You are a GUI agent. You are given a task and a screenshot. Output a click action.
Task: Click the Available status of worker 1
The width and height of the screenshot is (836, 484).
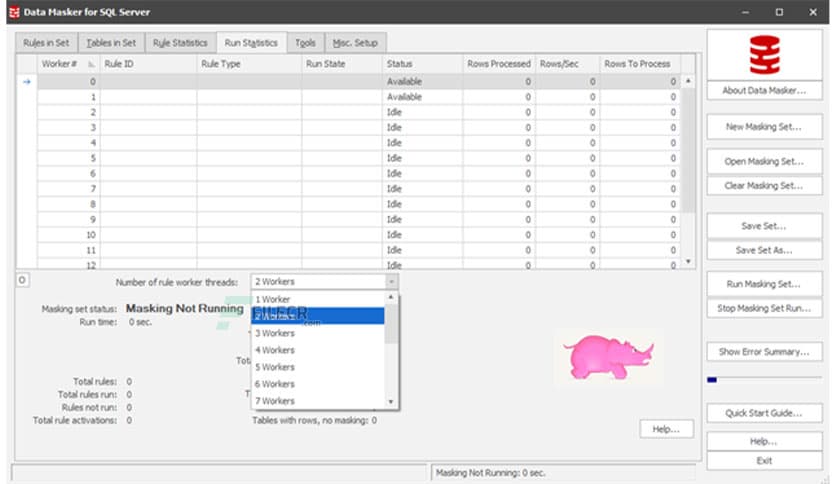[x=404, y=97]
